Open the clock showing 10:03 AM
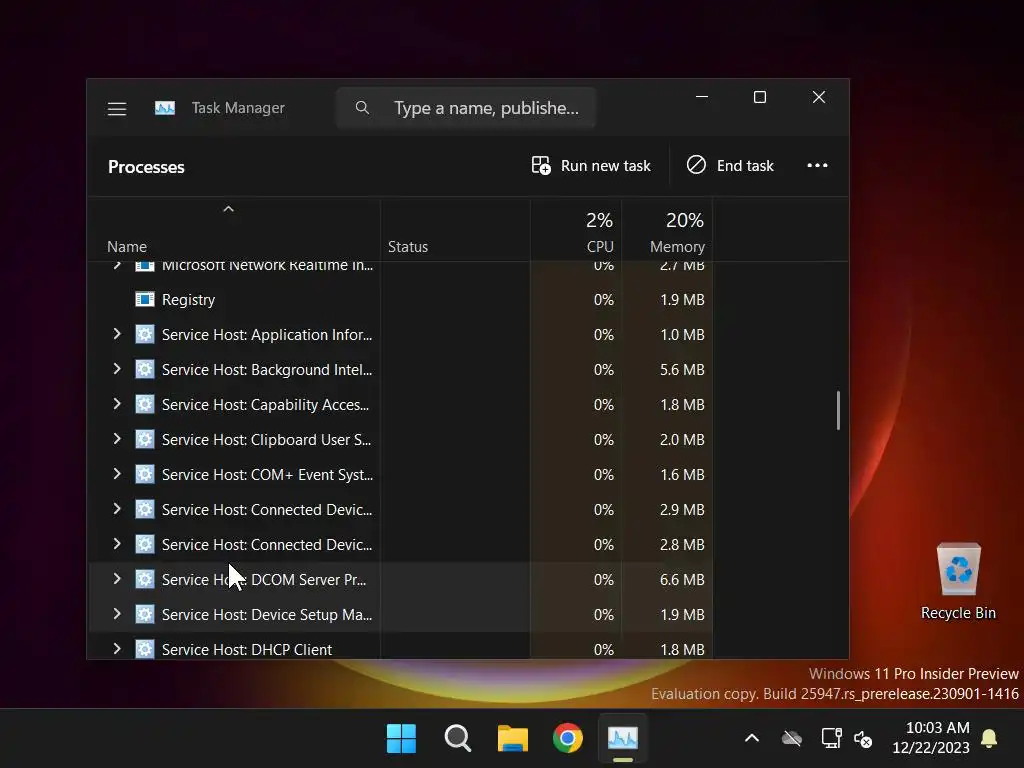This screenshot has height=768, width=1024. tap(931, 737)
